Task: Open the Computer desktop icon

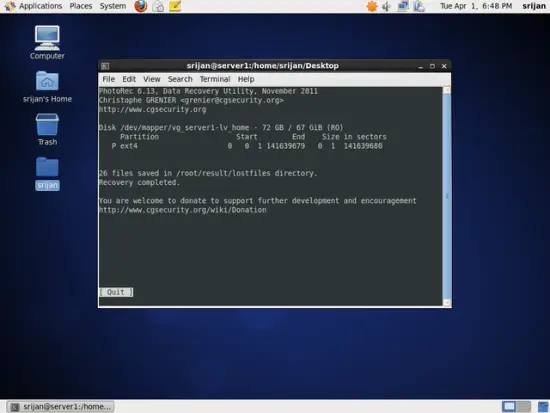Action: 47,42
